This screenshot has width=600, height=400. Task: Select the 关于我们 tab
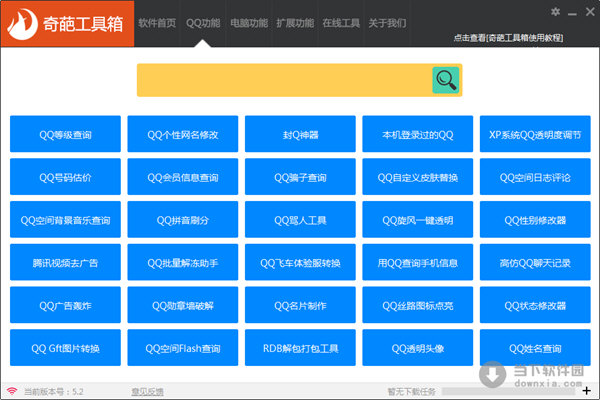coord(387,23)
